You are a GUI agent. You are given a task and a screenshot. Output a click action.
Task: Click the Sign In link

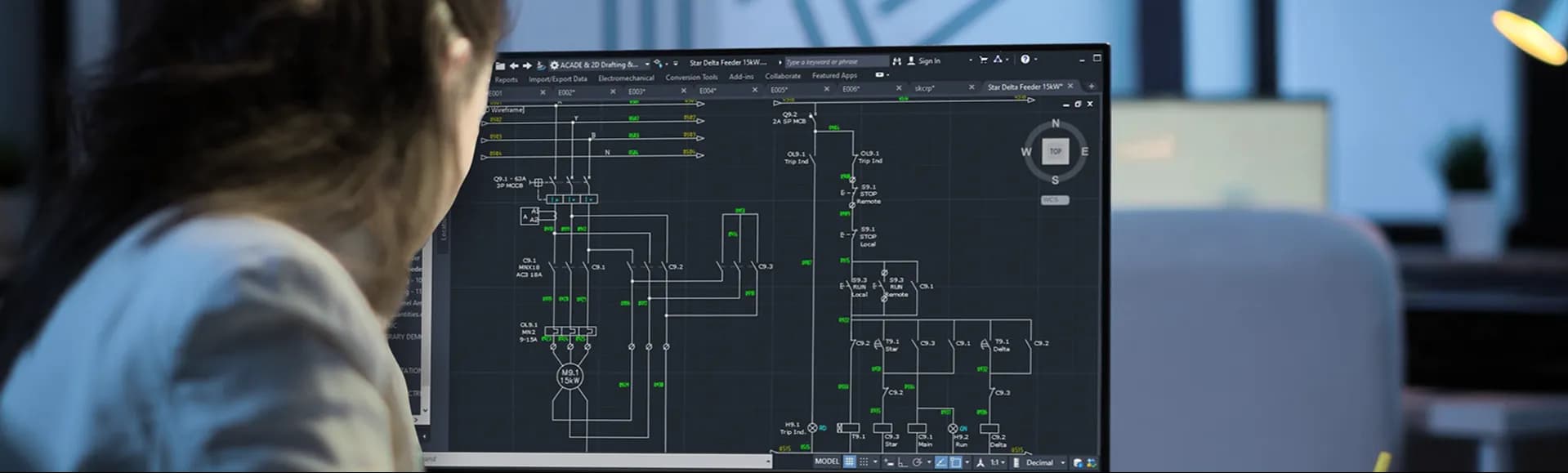click(x=929, y=60)
